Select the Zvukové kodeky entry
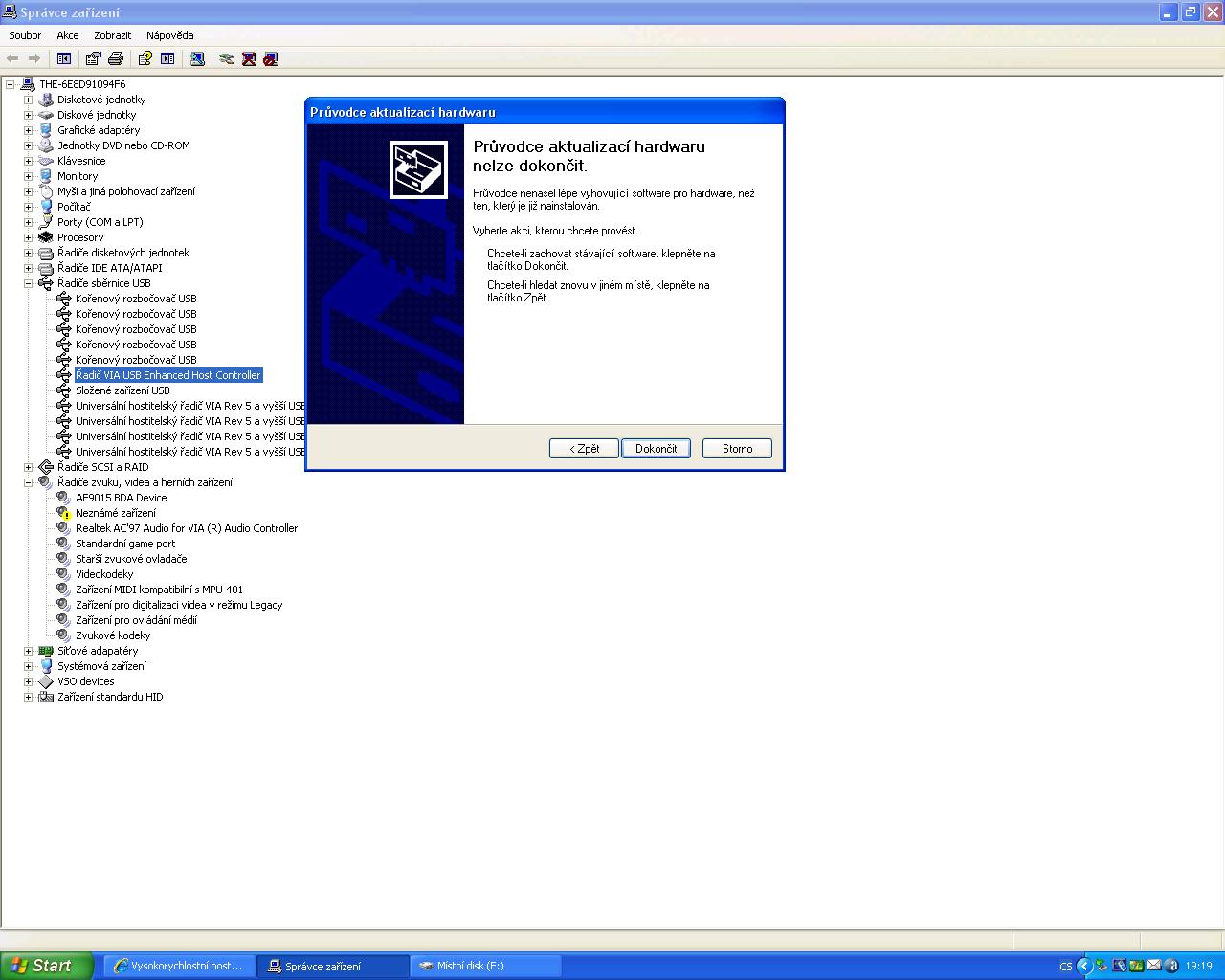 pyautogui.click(x=113, y=635)
